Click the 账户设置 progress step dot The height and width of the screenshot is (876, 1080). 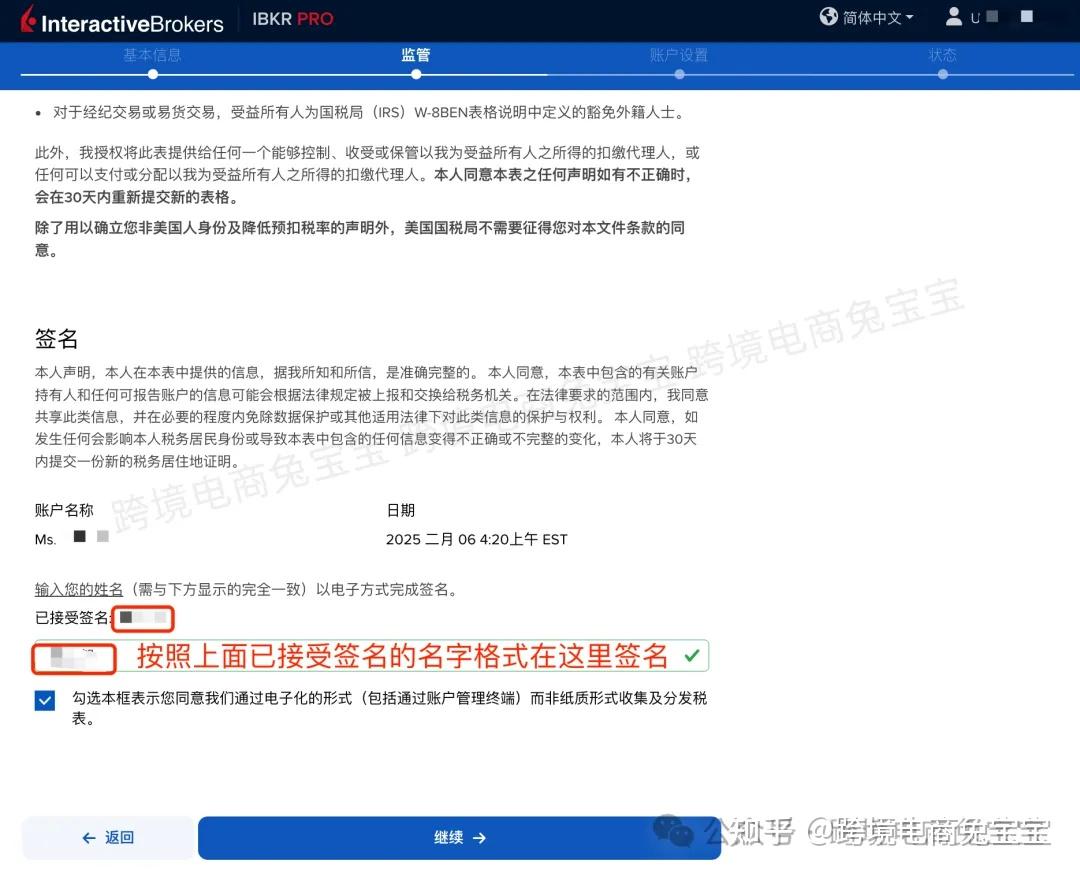(679, 73)
